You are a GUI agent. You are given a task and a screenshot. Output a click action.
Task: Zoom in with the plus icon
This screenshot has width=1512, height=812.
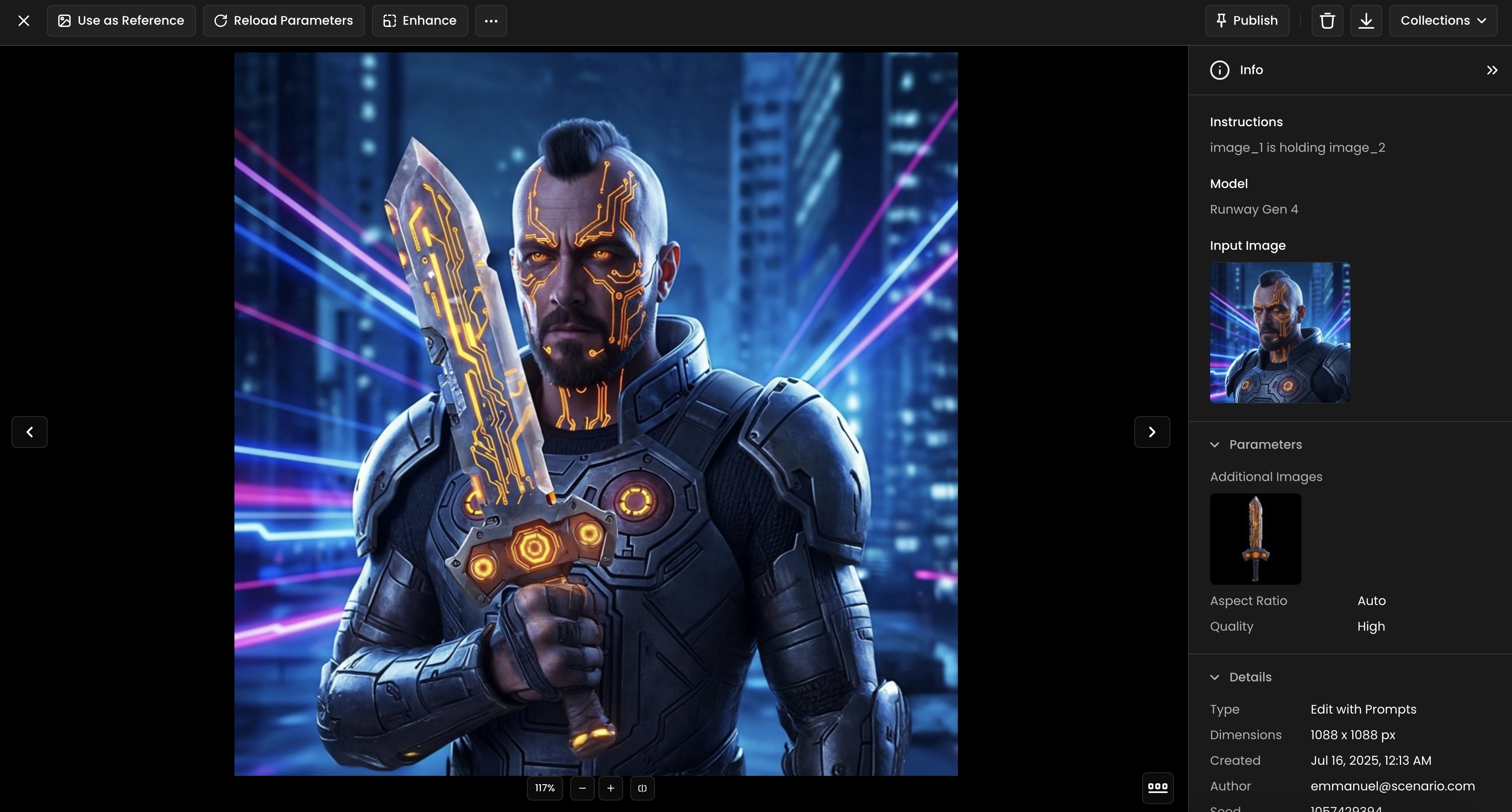coord(610,788)
